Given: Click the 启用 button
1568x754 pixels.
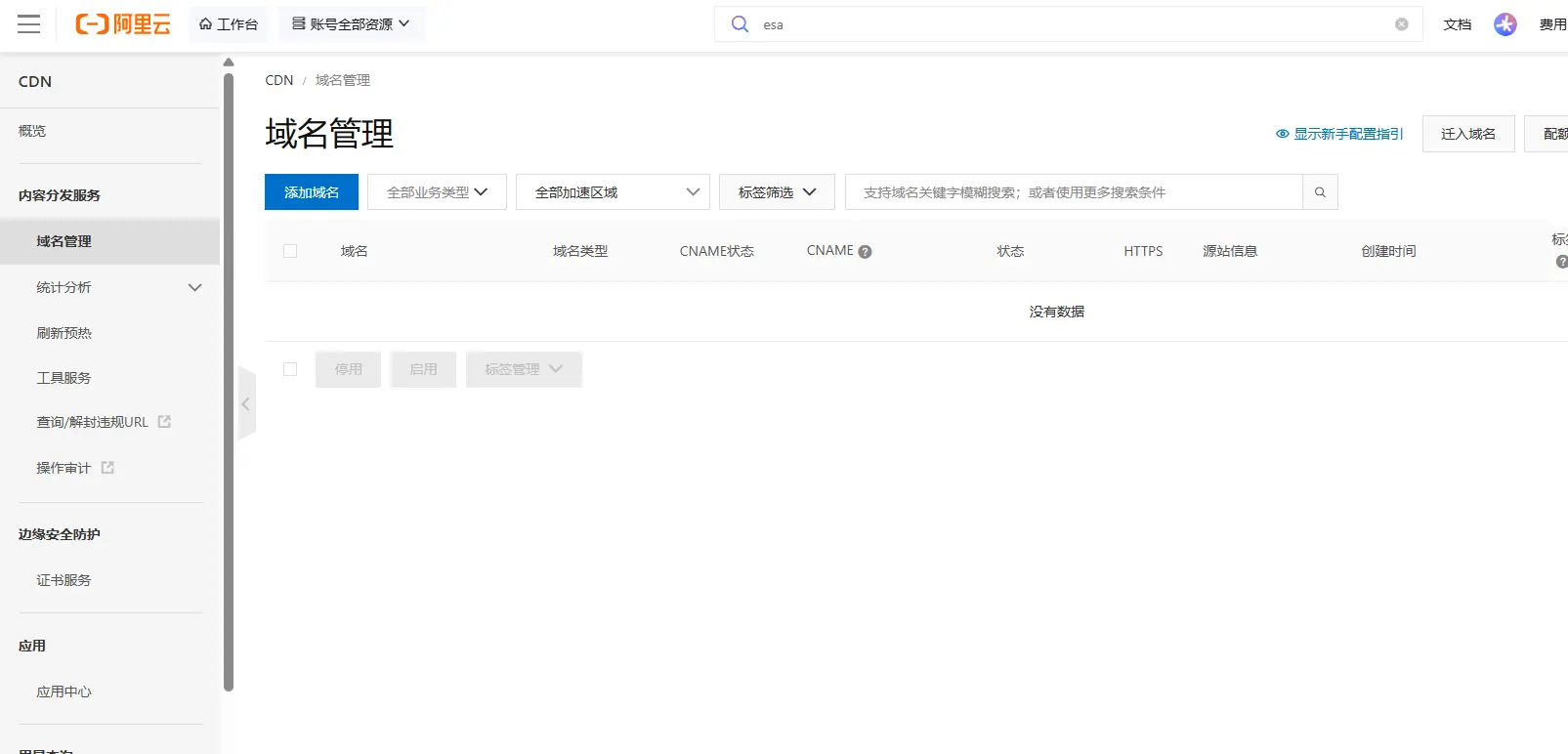Looking at the screenshot, I should (x=423, y=369).
